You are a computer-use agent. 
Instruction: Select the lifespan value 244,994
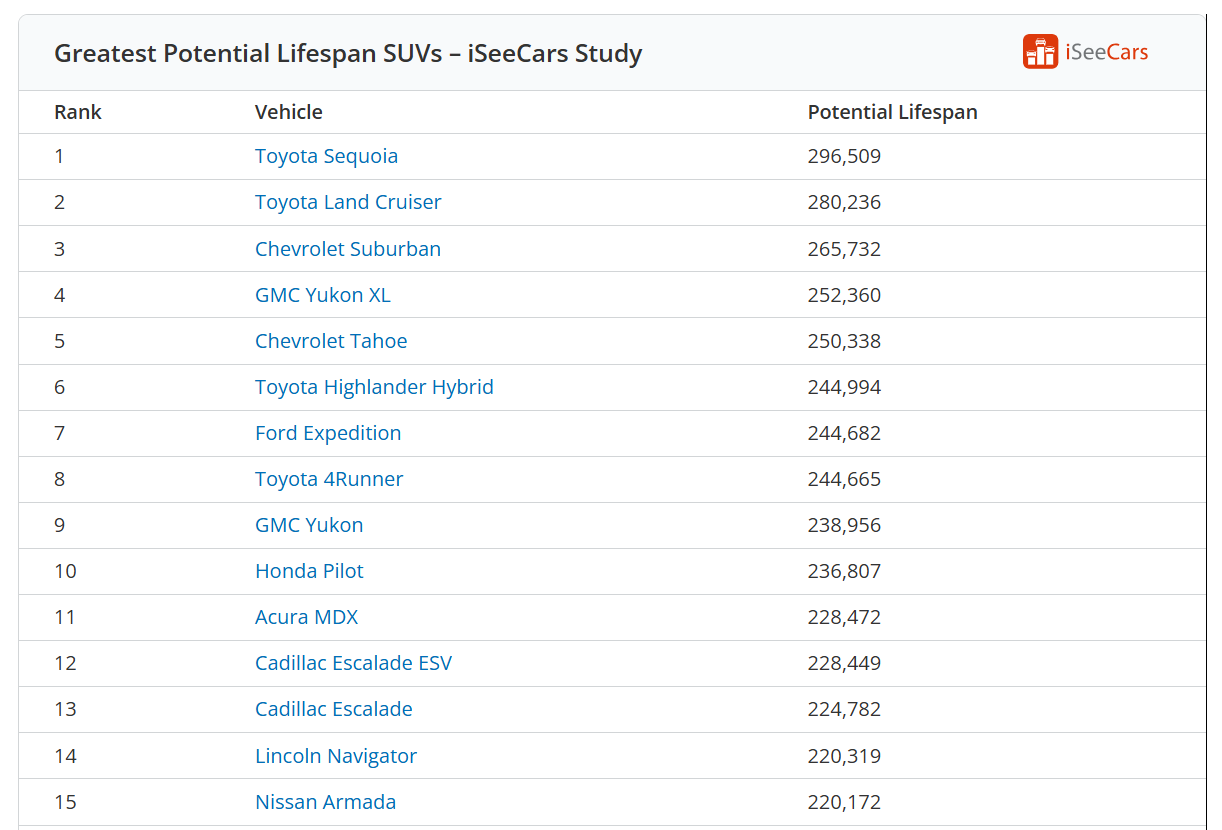click(844, 387)
